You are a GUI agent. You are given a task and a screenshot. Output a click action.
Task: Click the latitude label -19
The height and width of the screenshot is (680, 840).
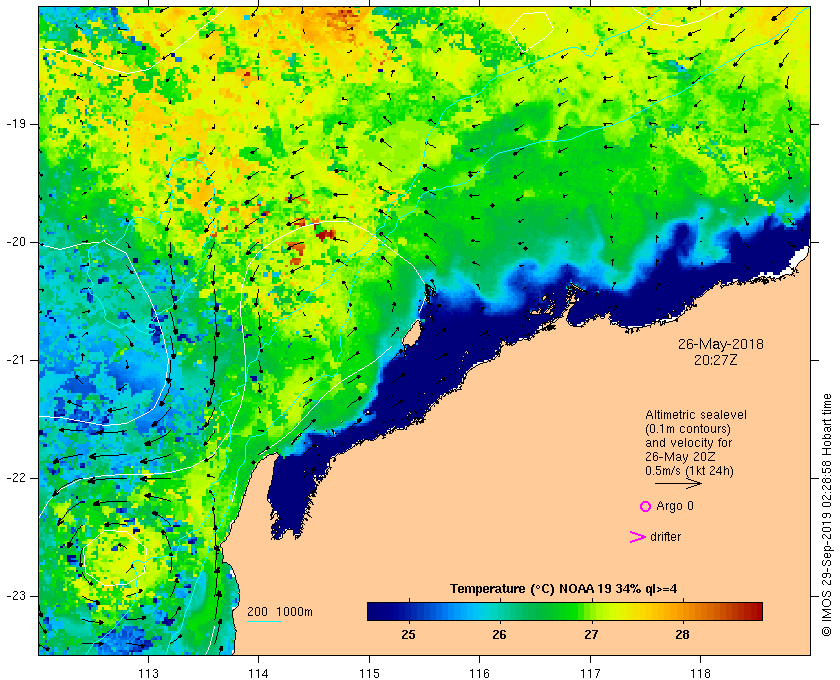point(16,124)
